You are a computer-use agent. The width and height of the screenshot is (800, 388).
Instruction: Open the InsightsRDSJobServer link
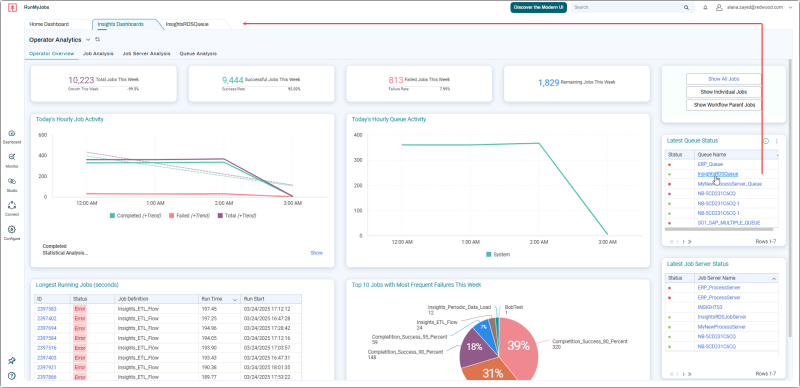point(721,317)
